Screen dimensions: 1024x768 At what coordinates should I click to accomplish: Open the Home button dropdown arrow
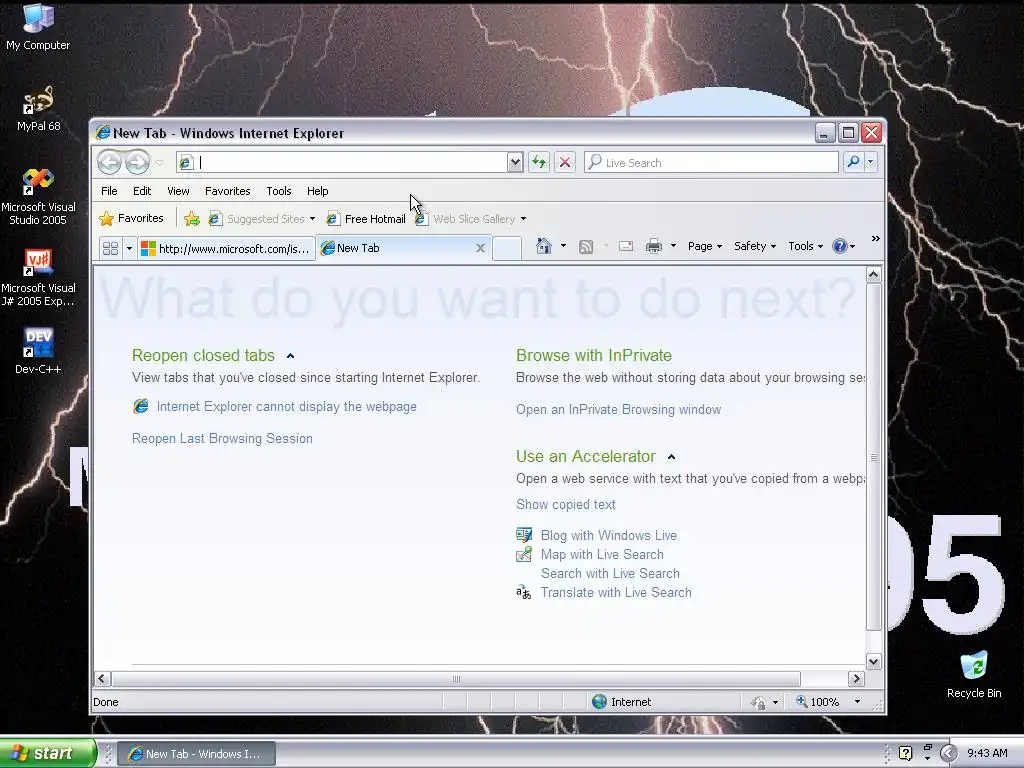563,246
